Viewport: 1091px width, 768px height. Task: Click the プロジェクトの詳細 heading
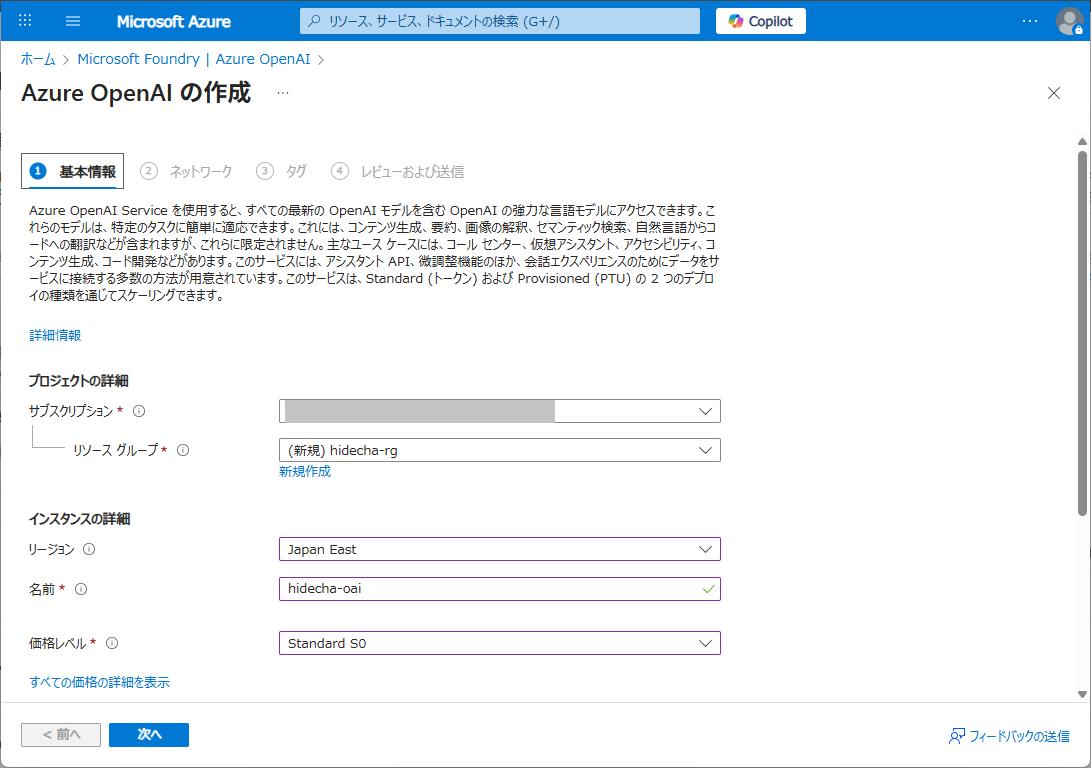pyautogui.click(x=79, y=381)
